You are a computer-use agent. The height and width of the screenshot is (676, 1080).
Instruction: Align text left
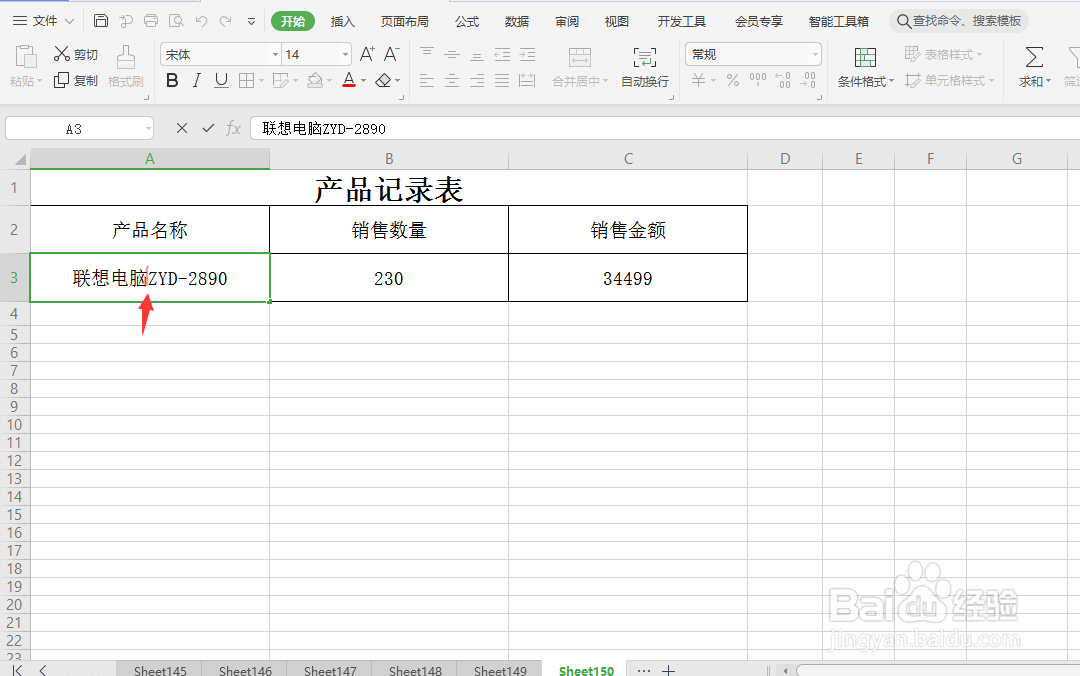coord(427,81)
